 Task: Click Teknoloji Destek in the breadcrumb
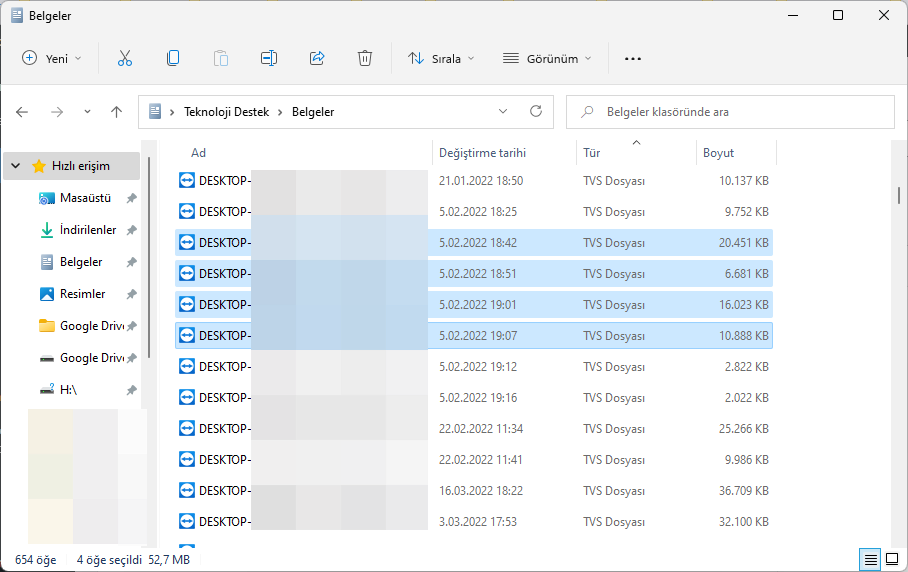point(228,112)
